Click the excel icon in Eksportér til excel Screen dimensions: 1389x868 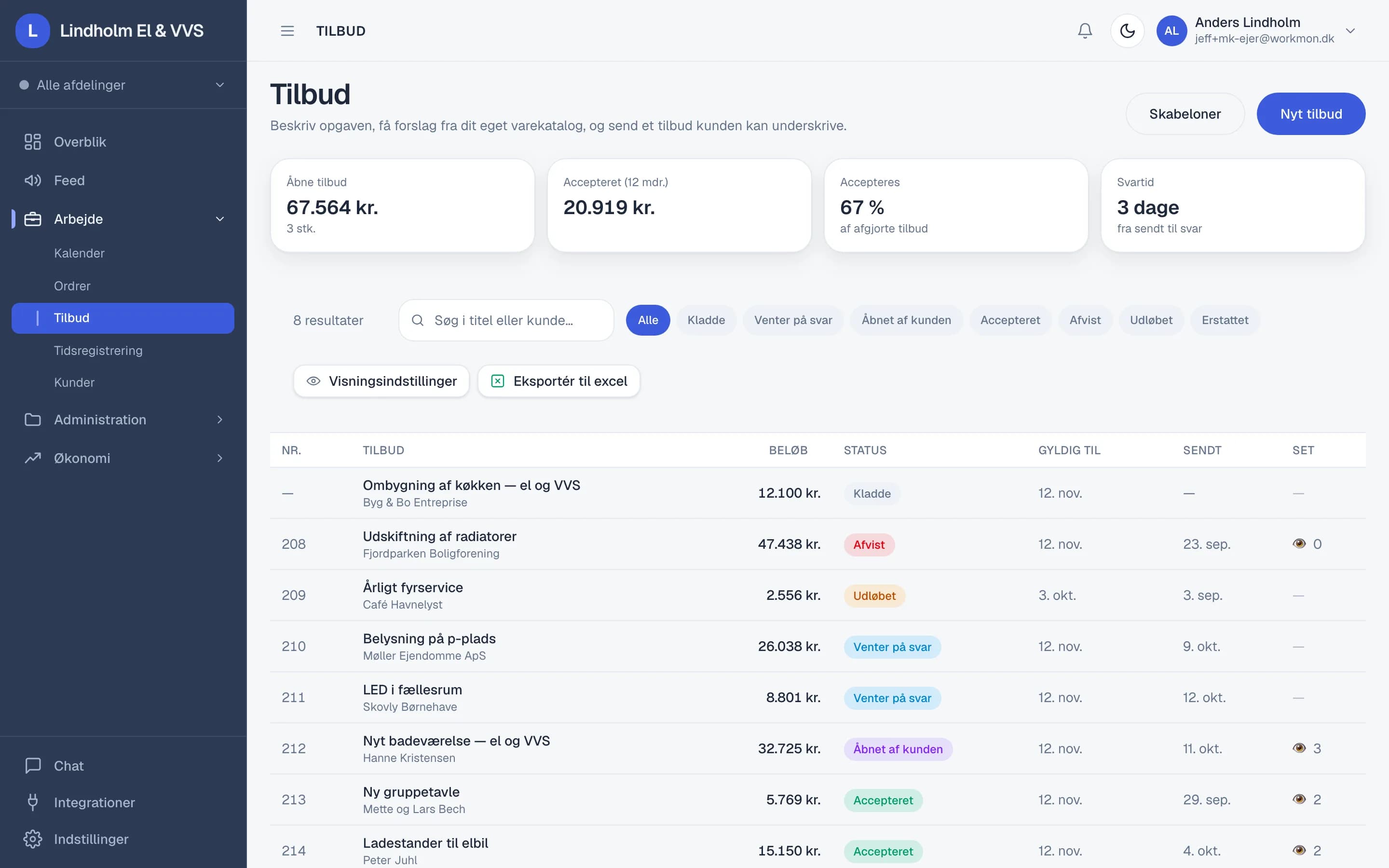[498, 381]
